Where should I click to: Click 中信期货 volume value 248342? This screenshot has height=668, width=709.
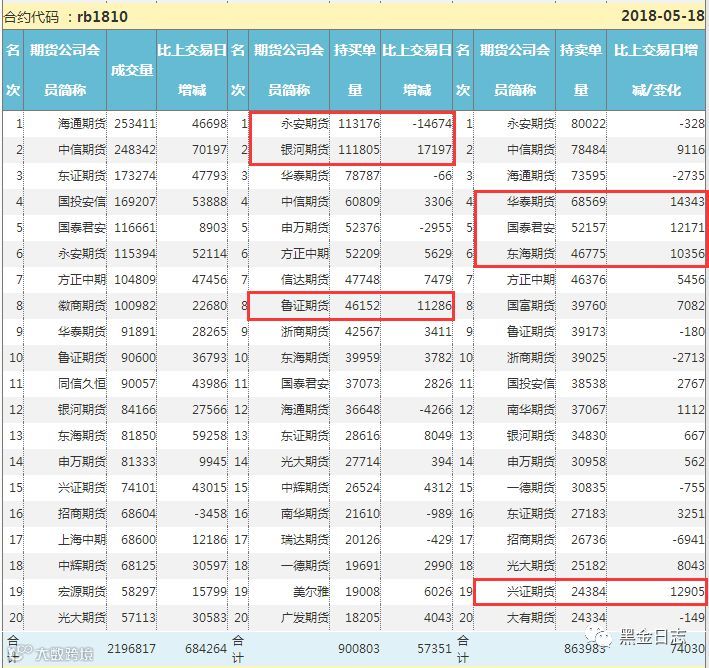tap(135, 150)
